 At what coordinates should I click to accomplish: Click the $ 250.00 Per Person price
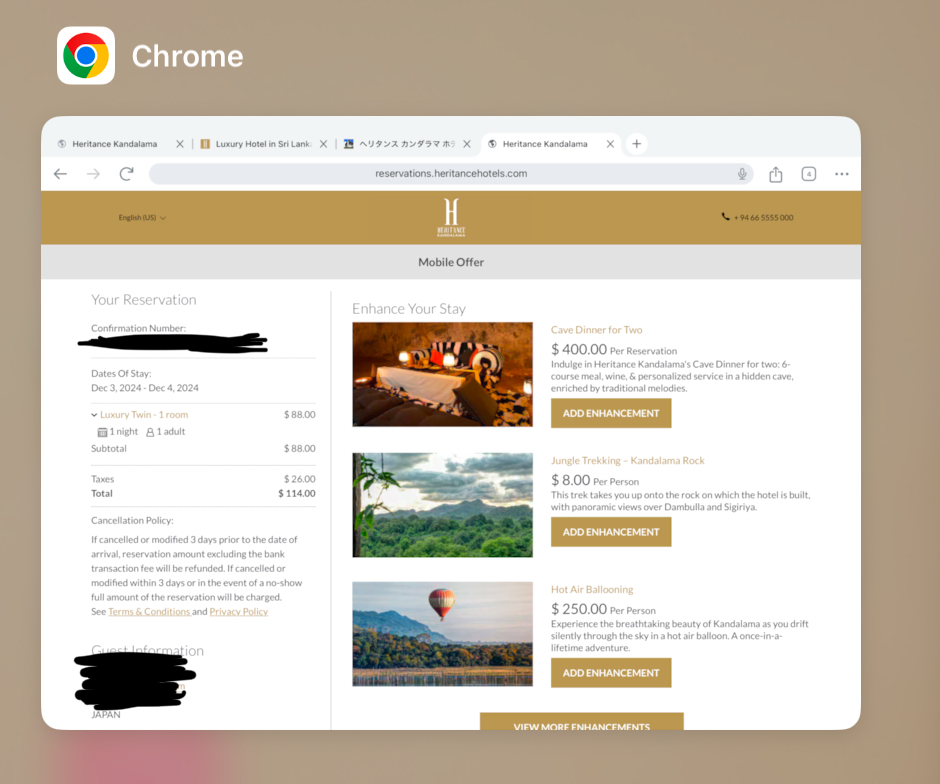click(603, 609)
